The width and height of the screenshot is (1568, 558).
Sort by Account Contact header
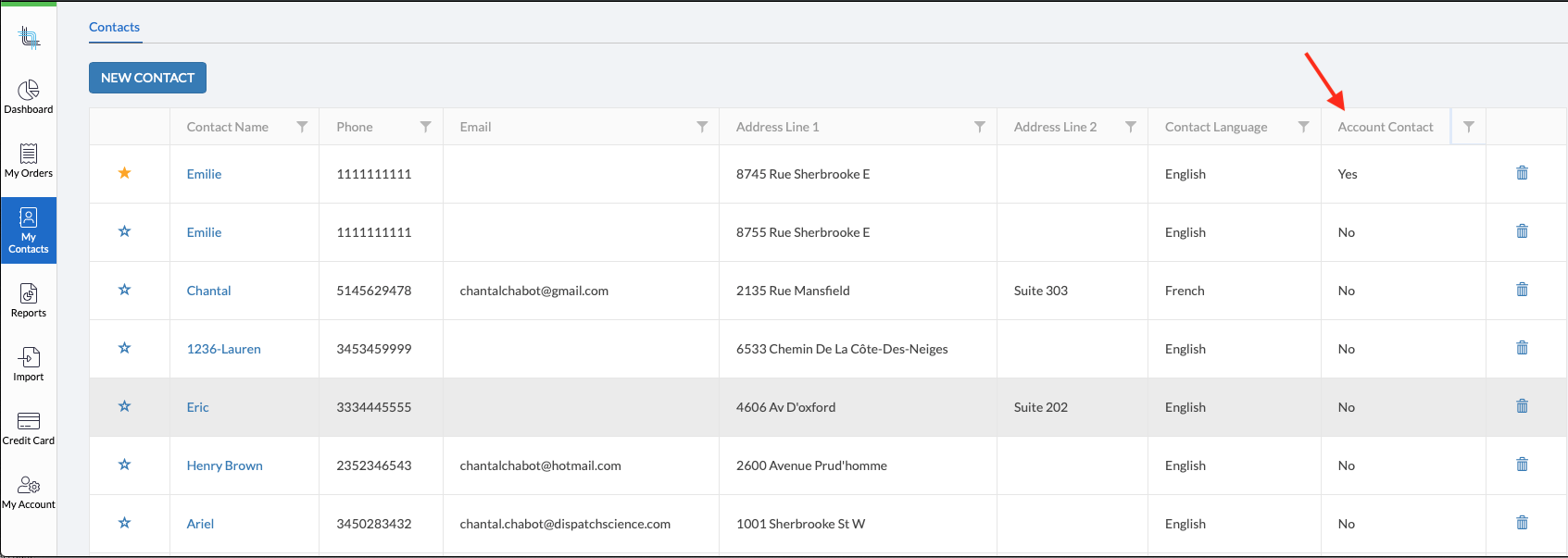point(1386,127)
